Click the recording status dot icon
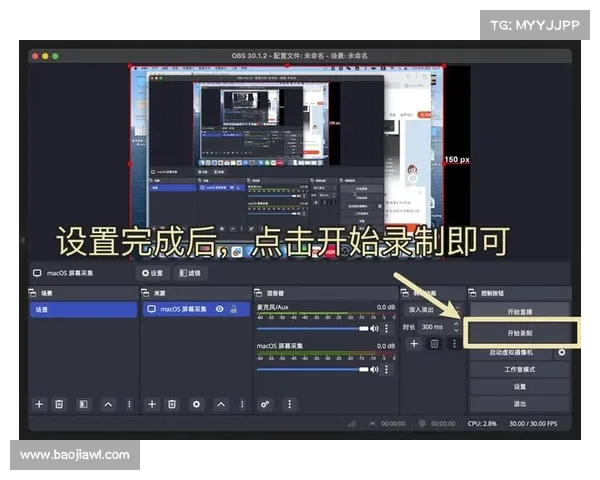The height and width of the screenshot is (480, 600). tap(422, 424)
